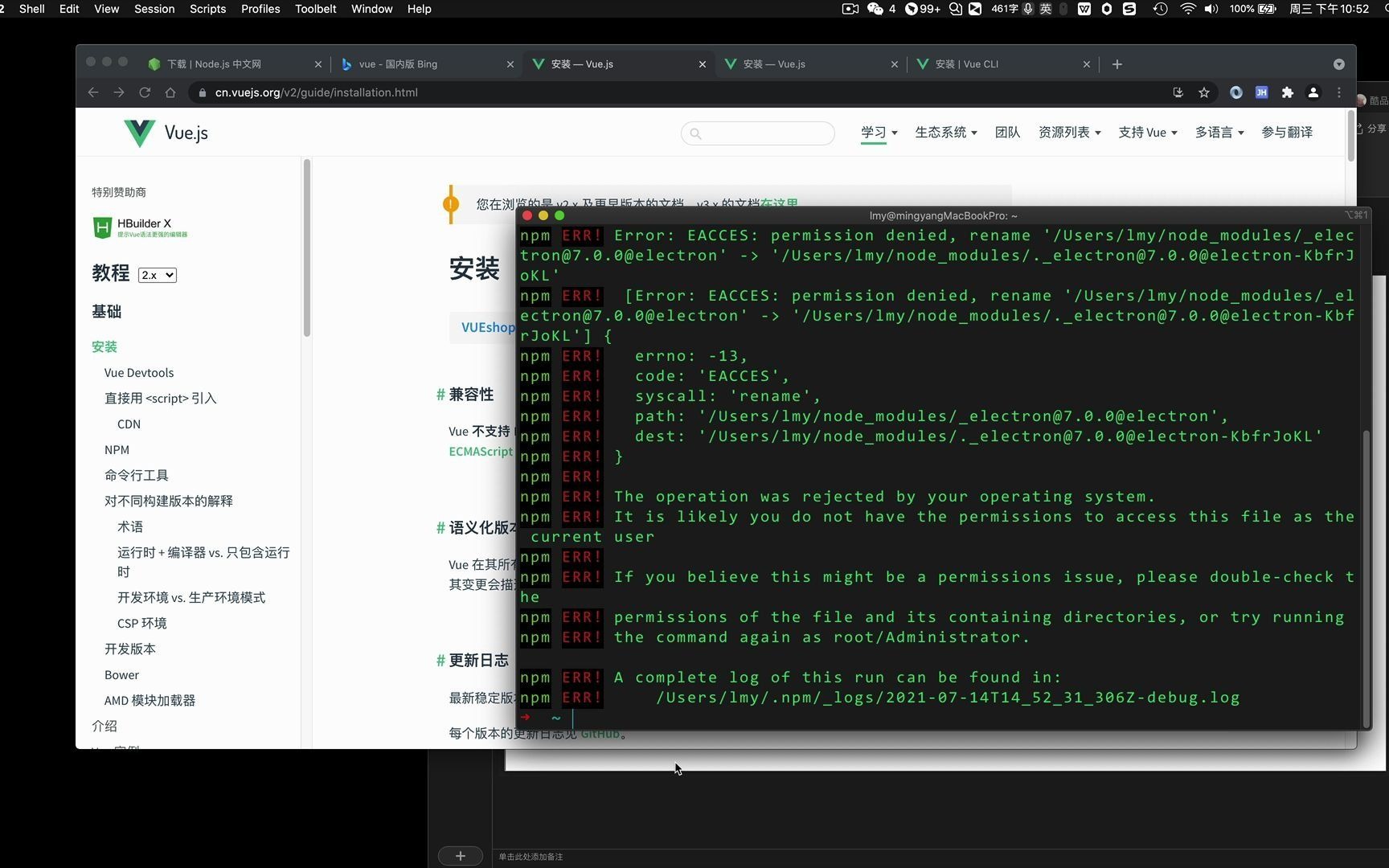Open the Chrome extensions puzzle menu
The width and height of the screenshot is (1389, 868).
pyautogui.click(x=1288, y=92)
